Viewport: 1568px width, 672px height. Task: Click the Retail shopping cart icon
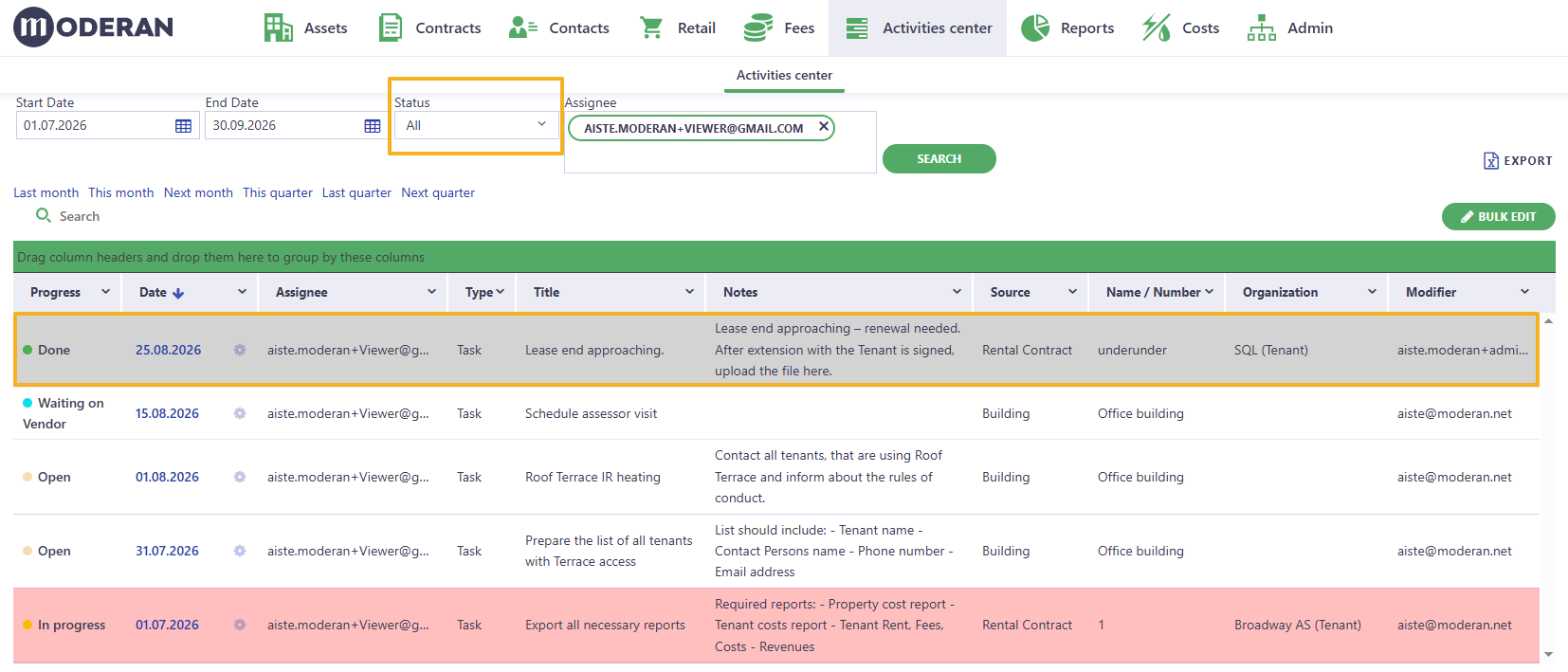[x=651, y=28]
